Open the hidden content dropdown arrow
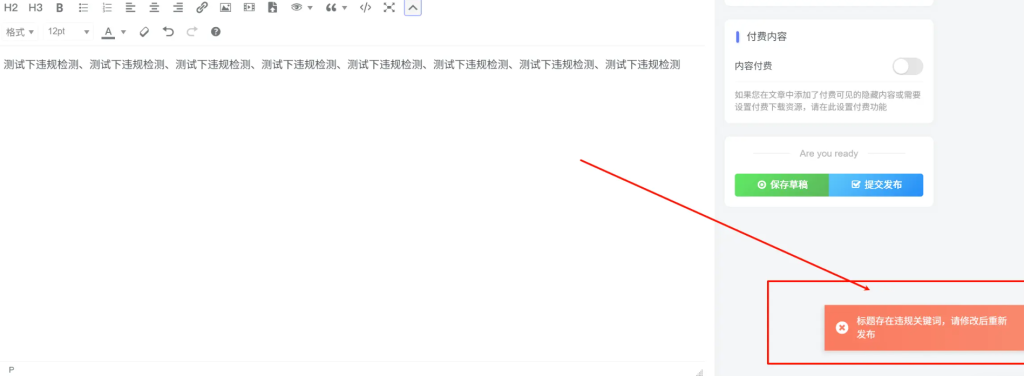 point(310,8)
